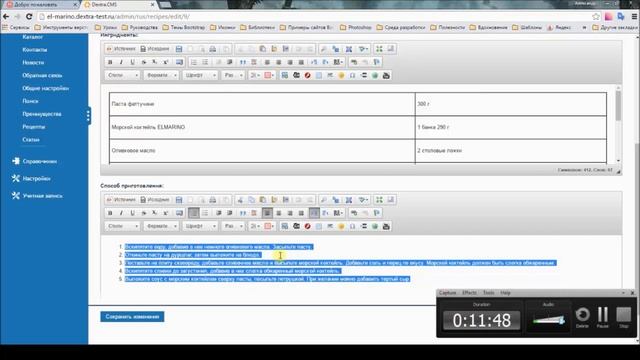Click Cut icon in Preparation method editor
Screen dimensions: 640x360
[x=240, y=200]
